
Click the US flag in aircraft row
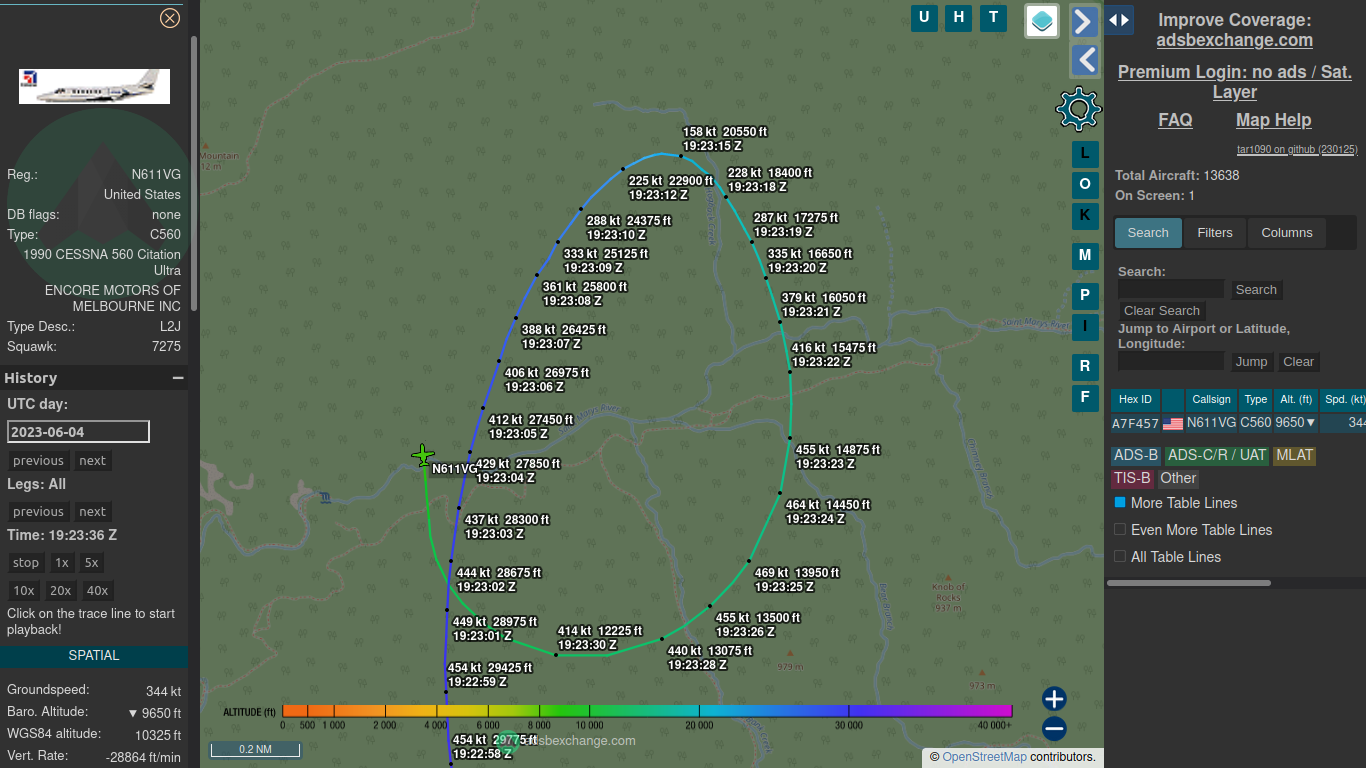coord(1173,424)
